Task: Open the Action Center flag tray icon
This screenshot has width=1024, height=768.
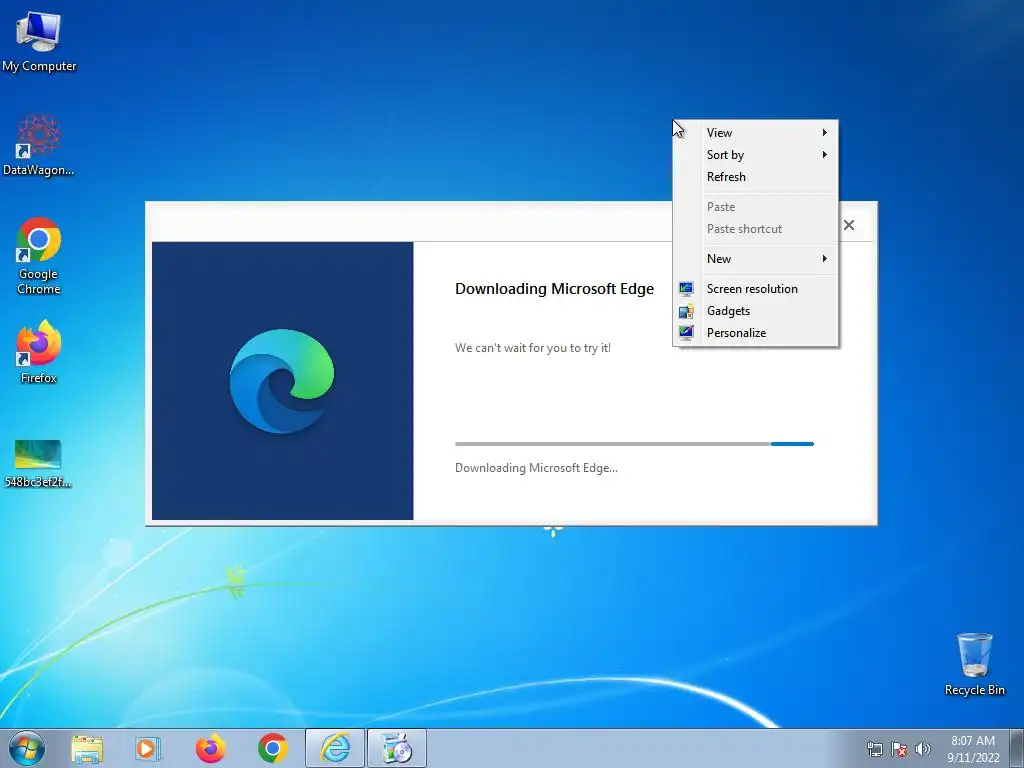Action: tap(899, 749)
